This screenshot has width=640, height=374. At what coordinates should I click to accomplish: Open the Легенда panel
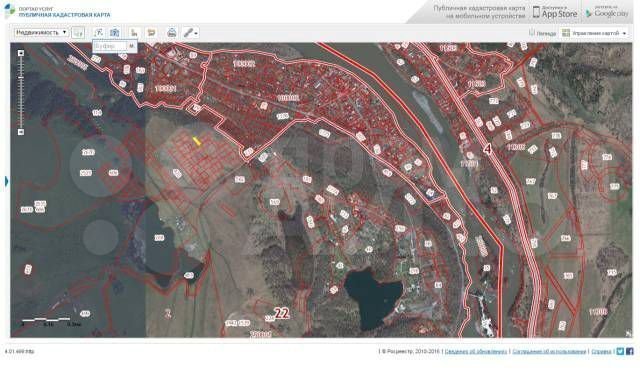click(x=542, y=33)
